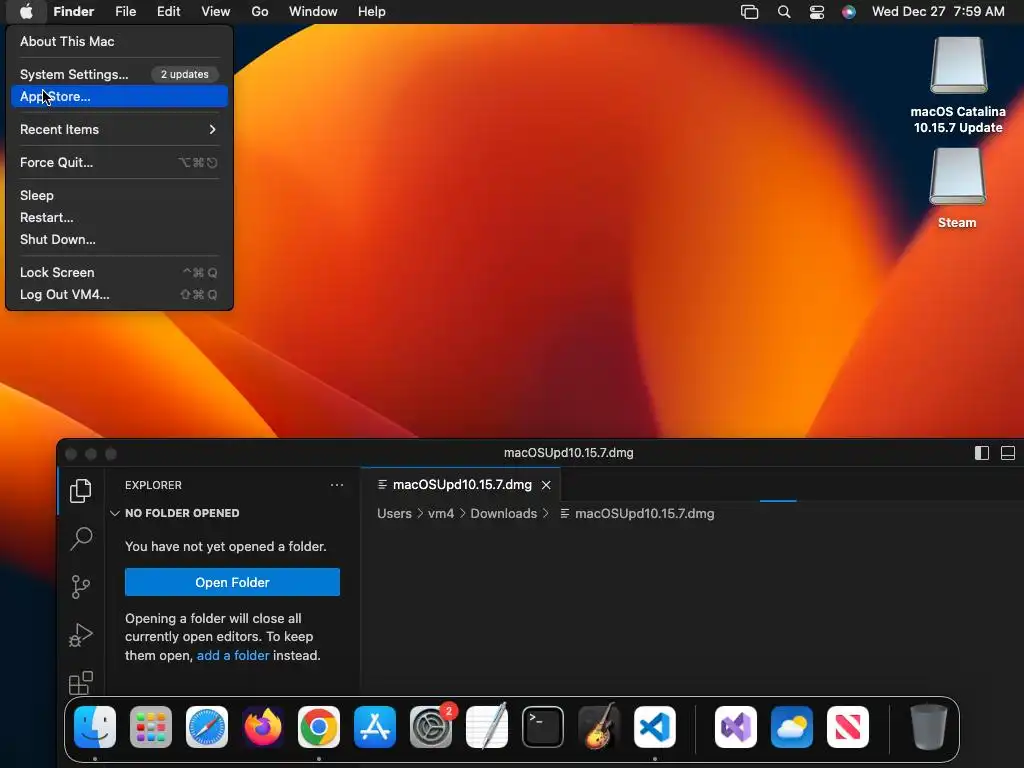Launch Safari from the Dock

click(x=207, y=727)
